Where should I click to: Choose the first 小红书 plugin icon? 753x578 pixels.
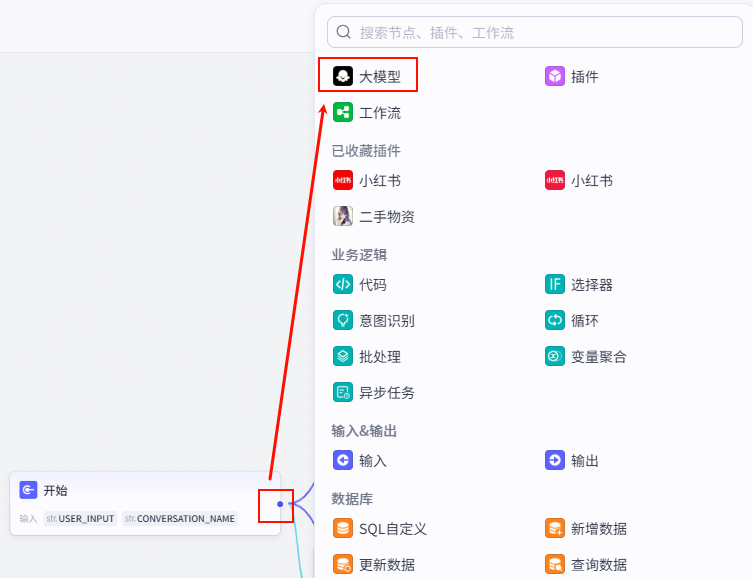[343, 180]
